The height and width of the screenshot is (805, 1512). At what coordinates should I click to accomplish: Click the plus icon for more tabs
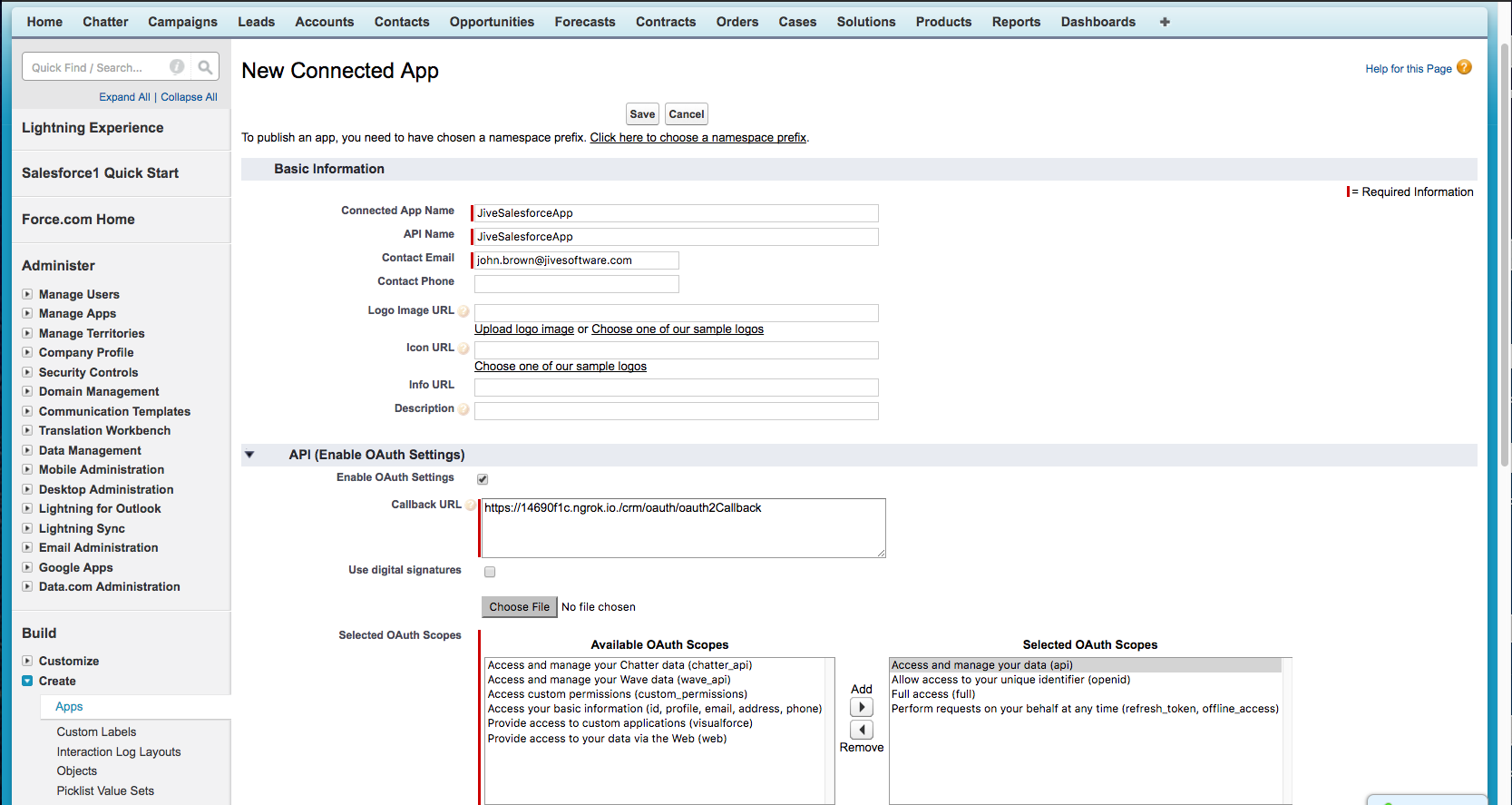[x=1165, y=22]
